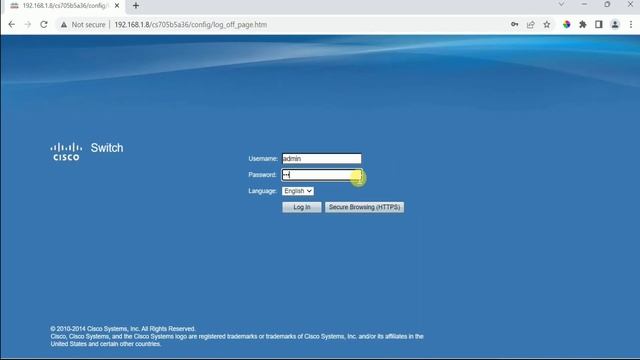Select the 192.168.1.8 config tab
The height and width of the screenshot is (360, 640).
click(63, 6)
